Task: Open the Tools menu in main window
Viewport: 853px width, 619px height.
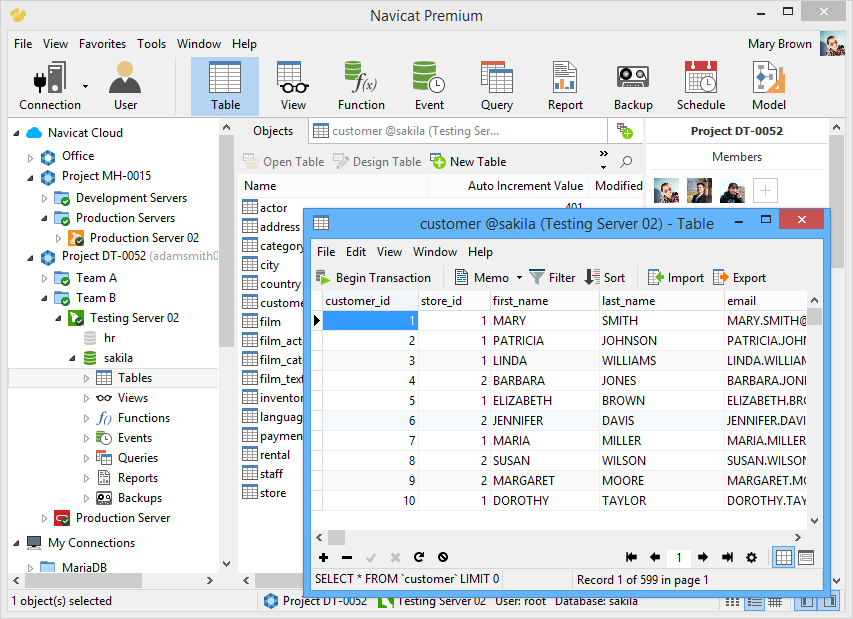Action: tap(151, 44)
